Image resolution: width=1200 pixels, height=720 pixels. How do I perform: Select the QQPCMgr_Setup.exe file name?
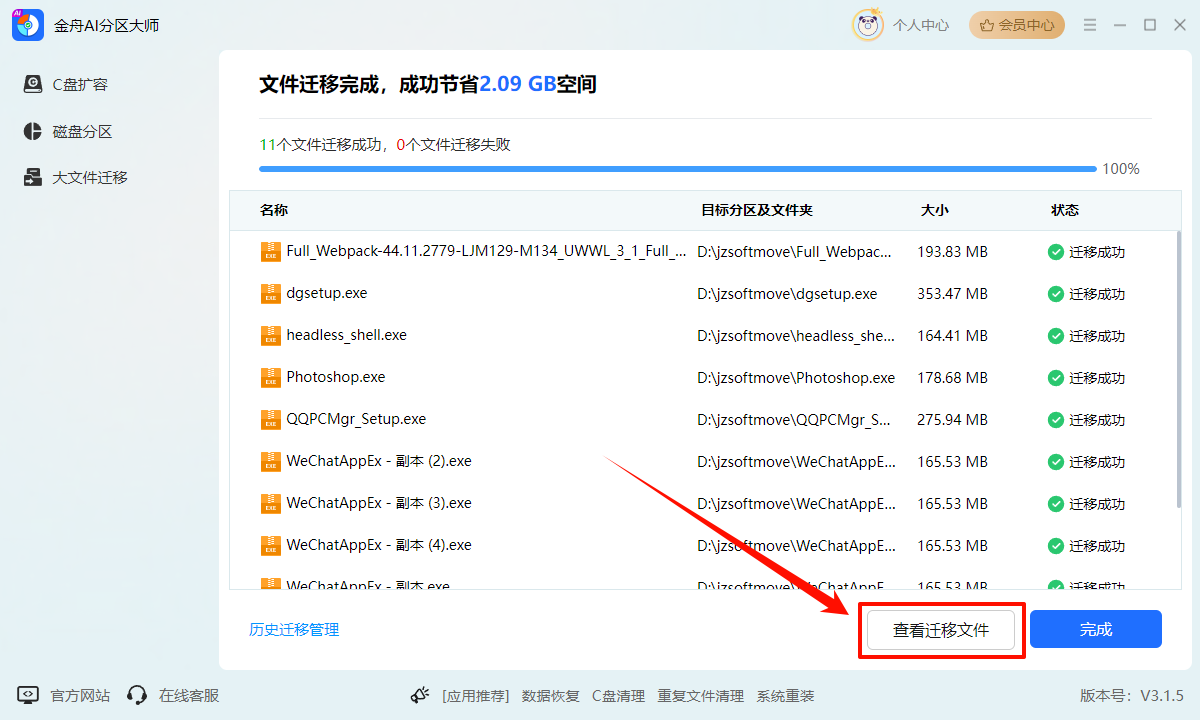(356, 420)
